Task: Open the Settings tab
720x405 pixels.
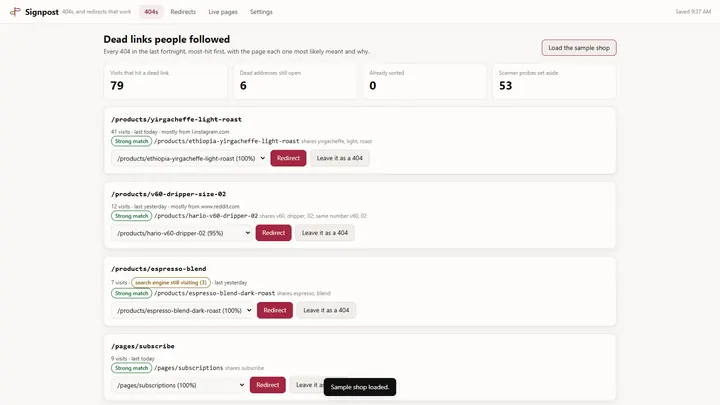Action: pos(261,12)
